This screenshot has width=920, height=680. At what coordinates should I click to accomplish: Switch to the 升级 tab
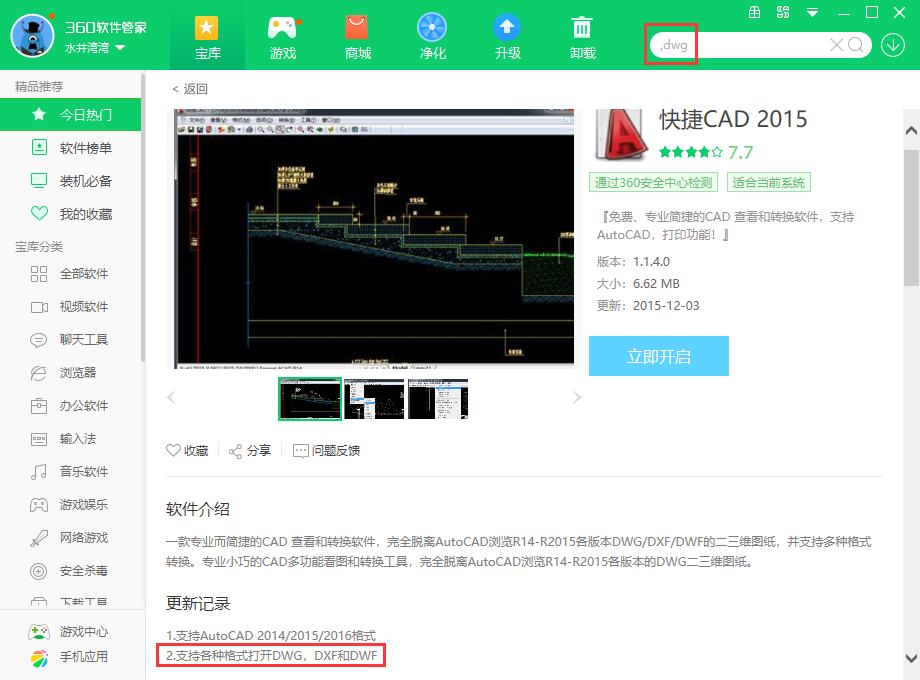click(508, 38)
